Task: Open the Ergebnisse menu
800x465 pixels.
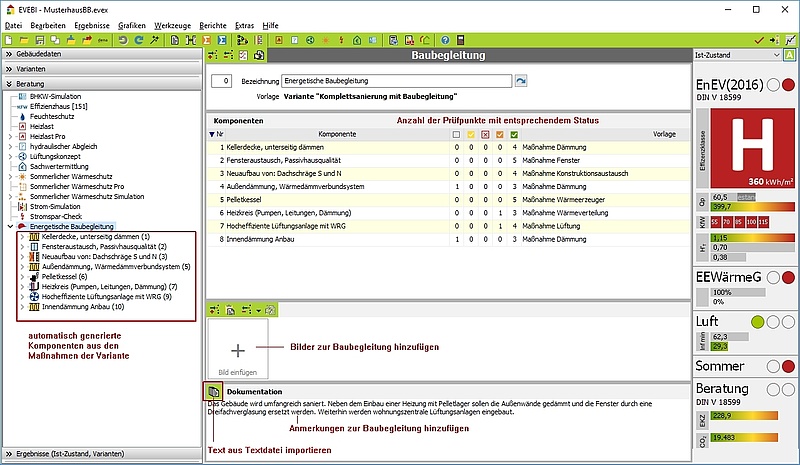Action: (x=92, y=26)
